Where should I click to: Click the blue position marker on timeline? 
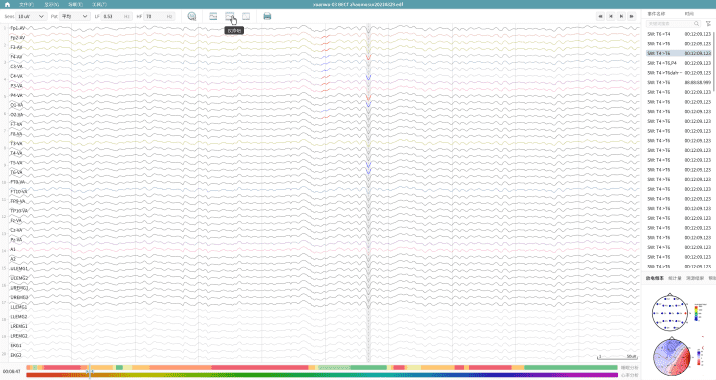[90, 371]
